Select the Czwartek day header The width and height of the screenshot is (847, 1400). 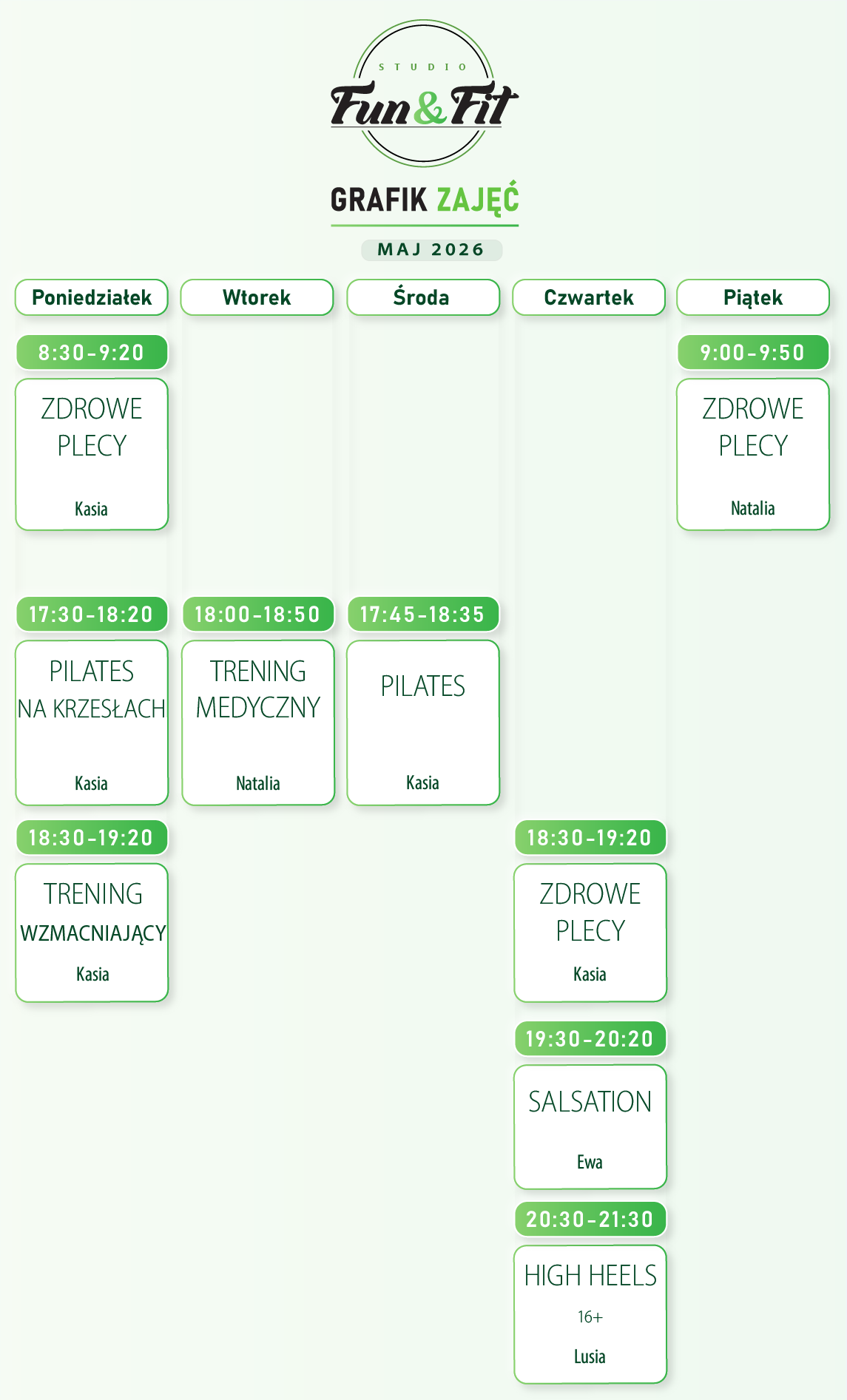[x=589, y=297]
